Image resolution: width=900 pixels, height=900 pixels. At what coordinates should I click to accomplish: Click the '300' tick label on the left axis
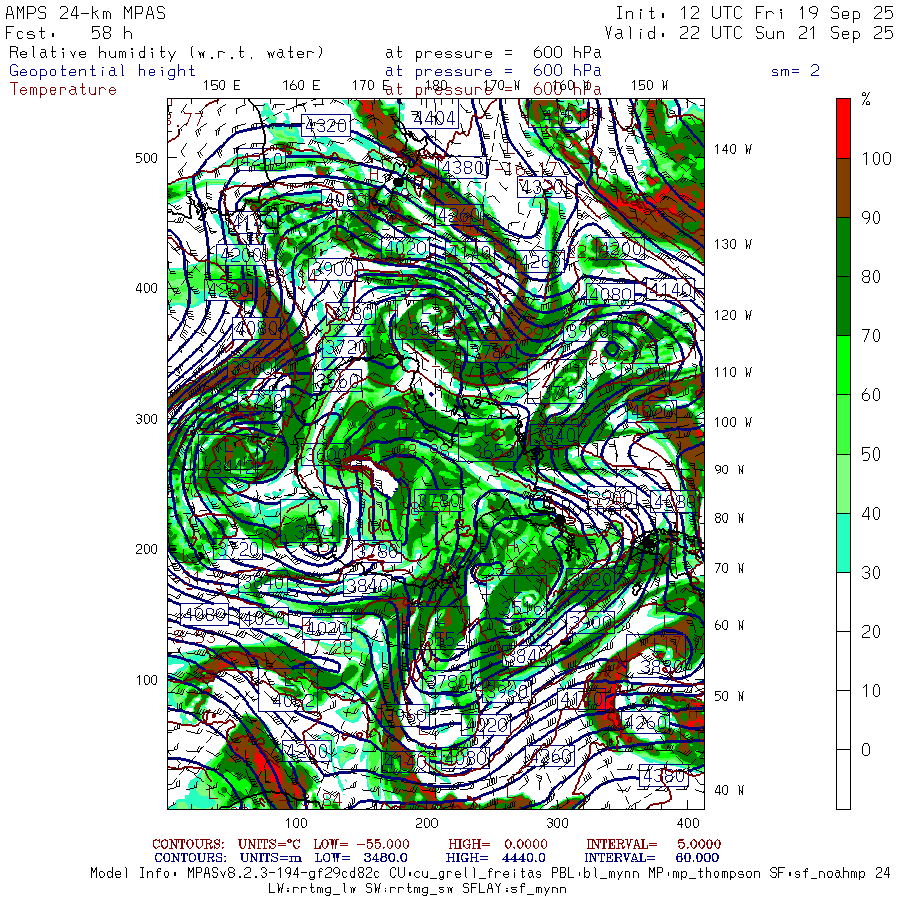pyautogui.click(x=146, y=419)
